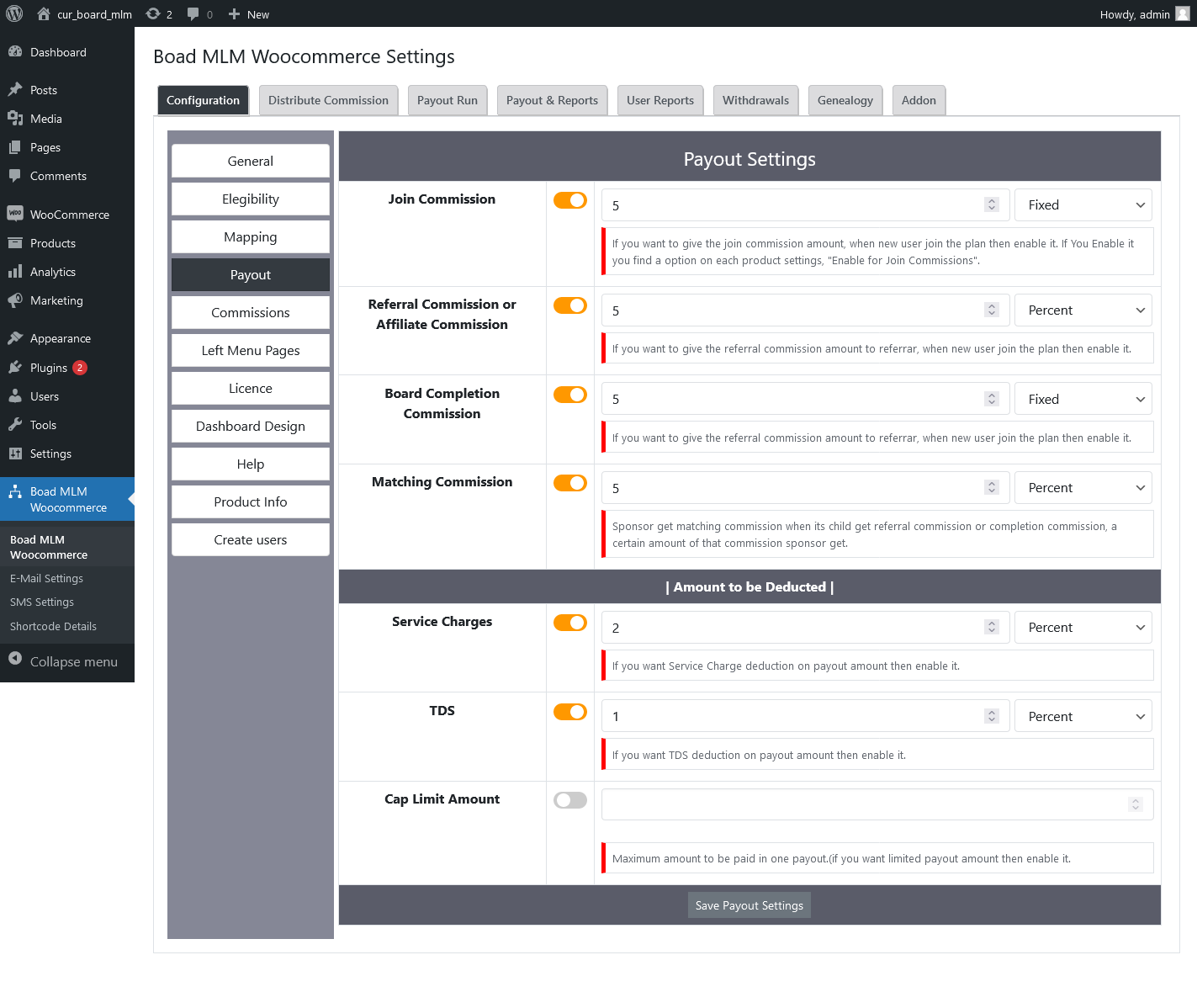Screen dimensions: 1197x1008
Task: Open the Media library icon
Action: [x=17, y=119]
